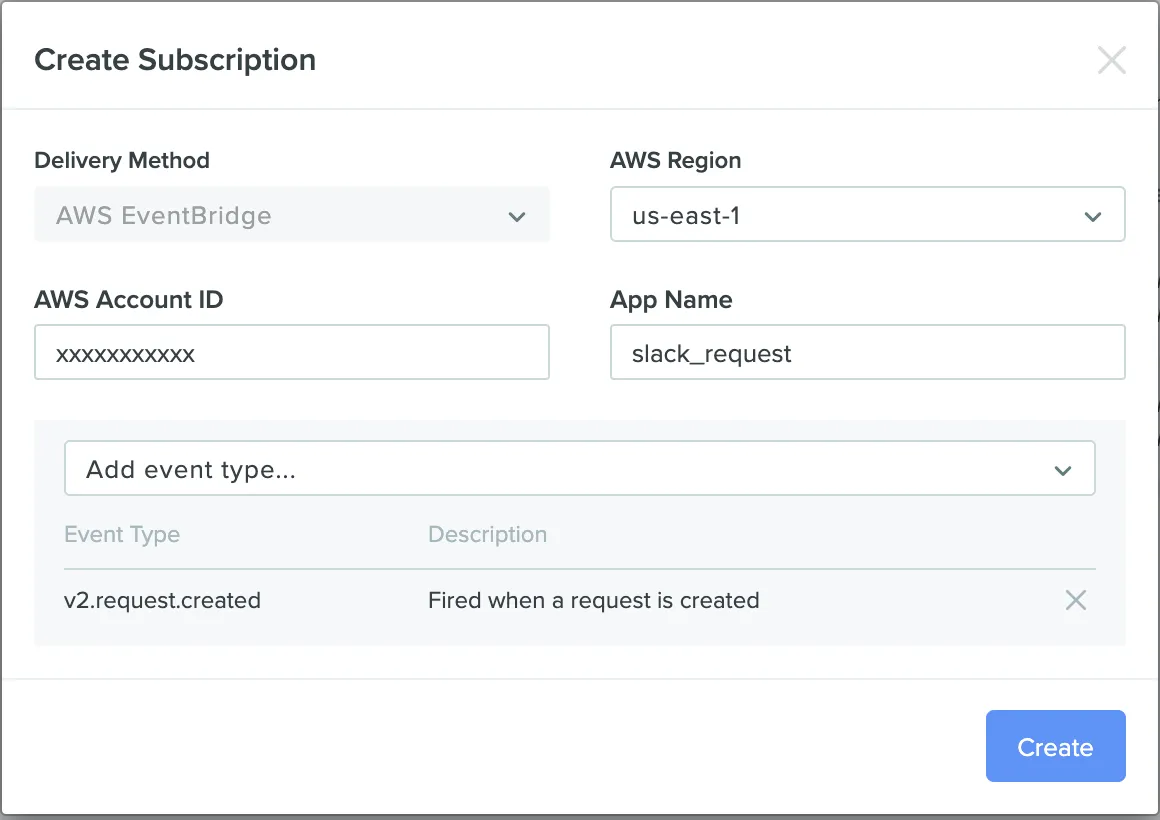Click the App Name label
1160x820 pixels.
point(671,299)
